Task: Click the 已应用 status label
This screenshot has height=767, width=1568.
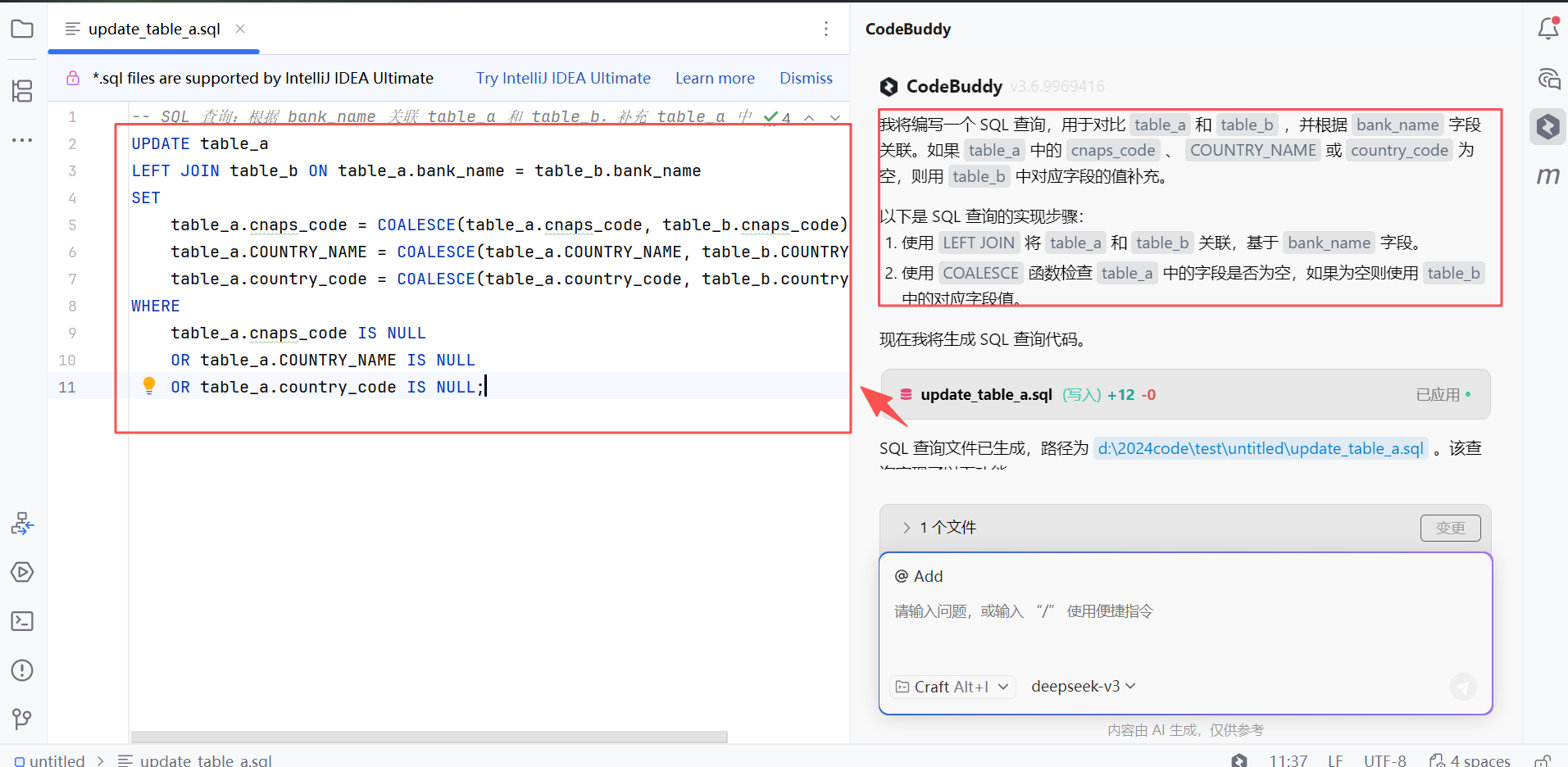Action: point(1438,394)
